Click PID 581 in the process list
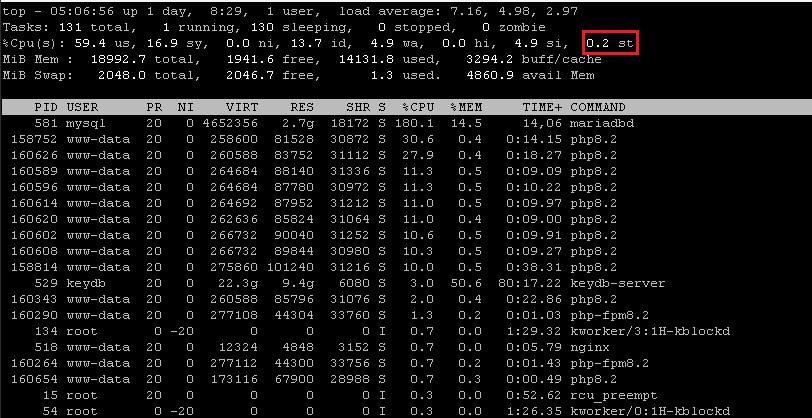Screen dimensions: 812x418 point(45,122)
